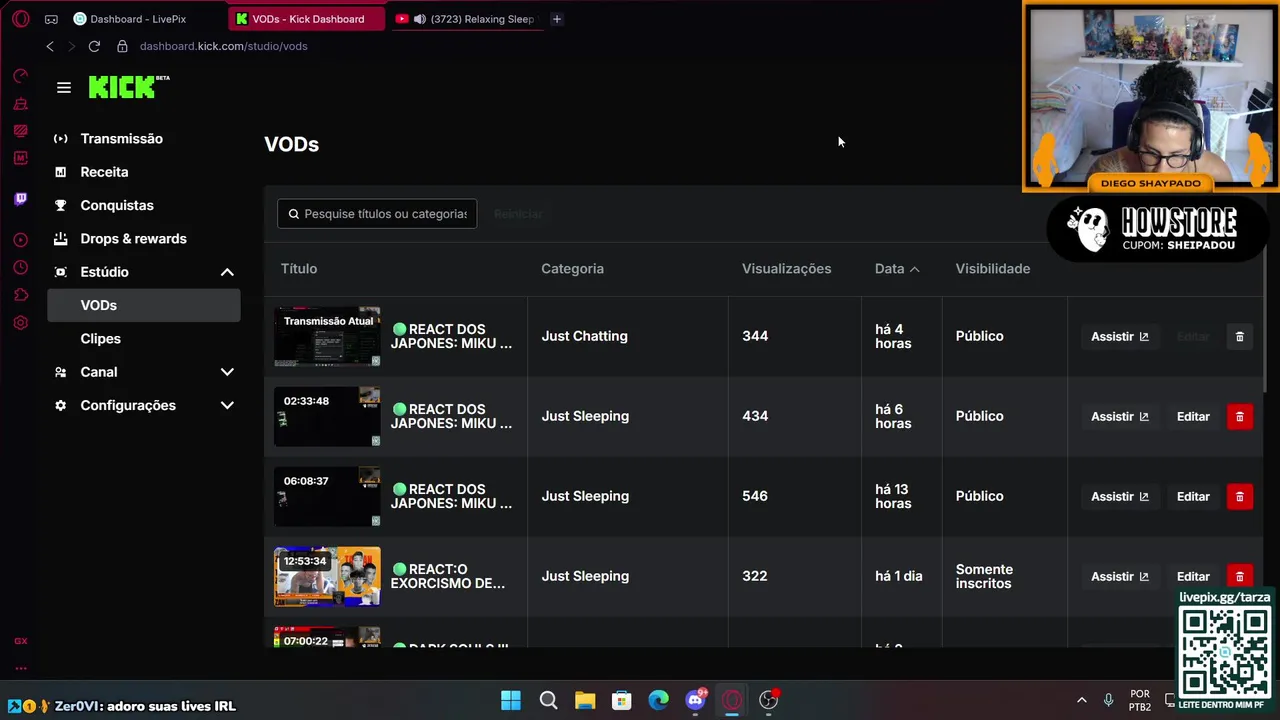Click Editar for the 12:53:34 VOD
This screenshot has height=720, width=1280.
(x=1193, y=576)
